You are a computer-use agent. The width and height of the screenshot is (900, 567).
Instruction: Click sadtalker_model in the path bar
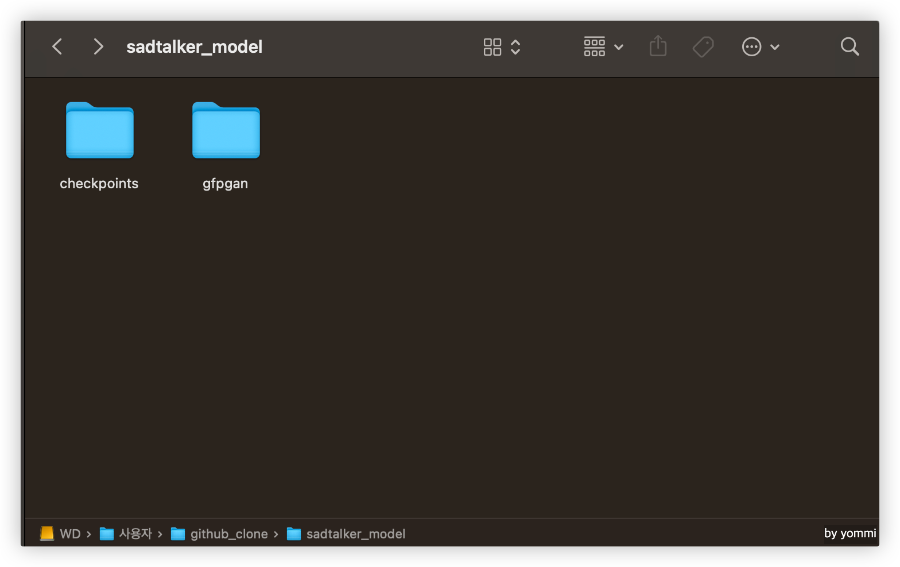point(347,534)
